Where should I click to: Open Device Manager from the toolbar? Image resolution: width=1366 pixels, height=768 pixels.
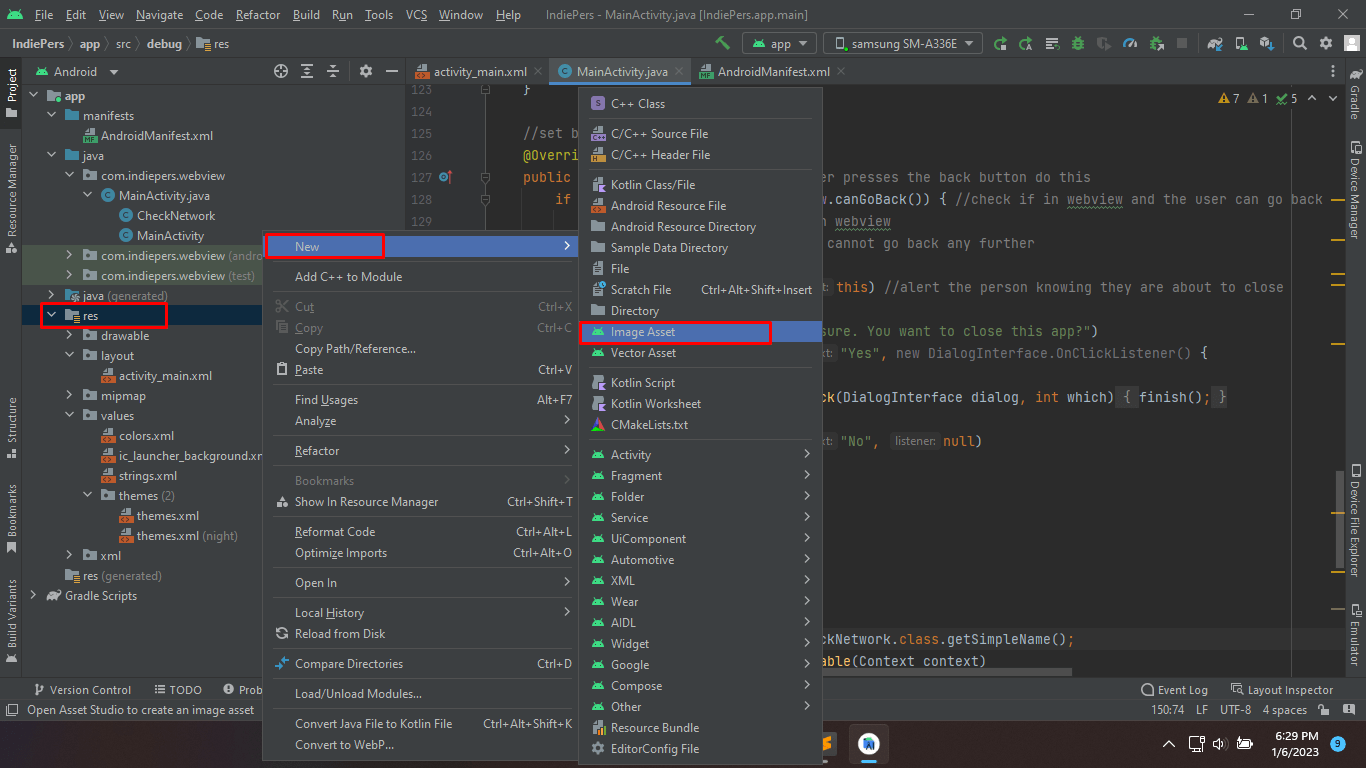click(1243, 43)
